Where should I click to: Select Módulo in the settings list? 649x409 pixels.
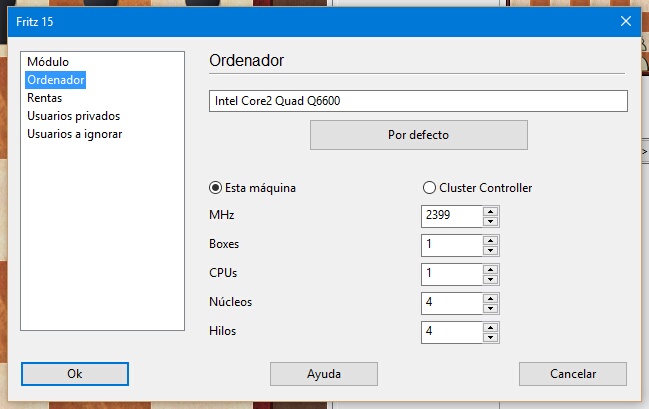tap(48, 62)
